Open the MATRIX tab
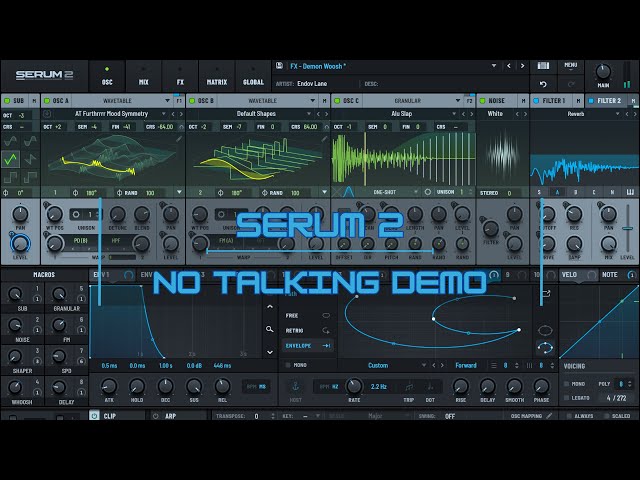This screenshot has width=640, height=480. pyautogui.click(x=217, y=76)
